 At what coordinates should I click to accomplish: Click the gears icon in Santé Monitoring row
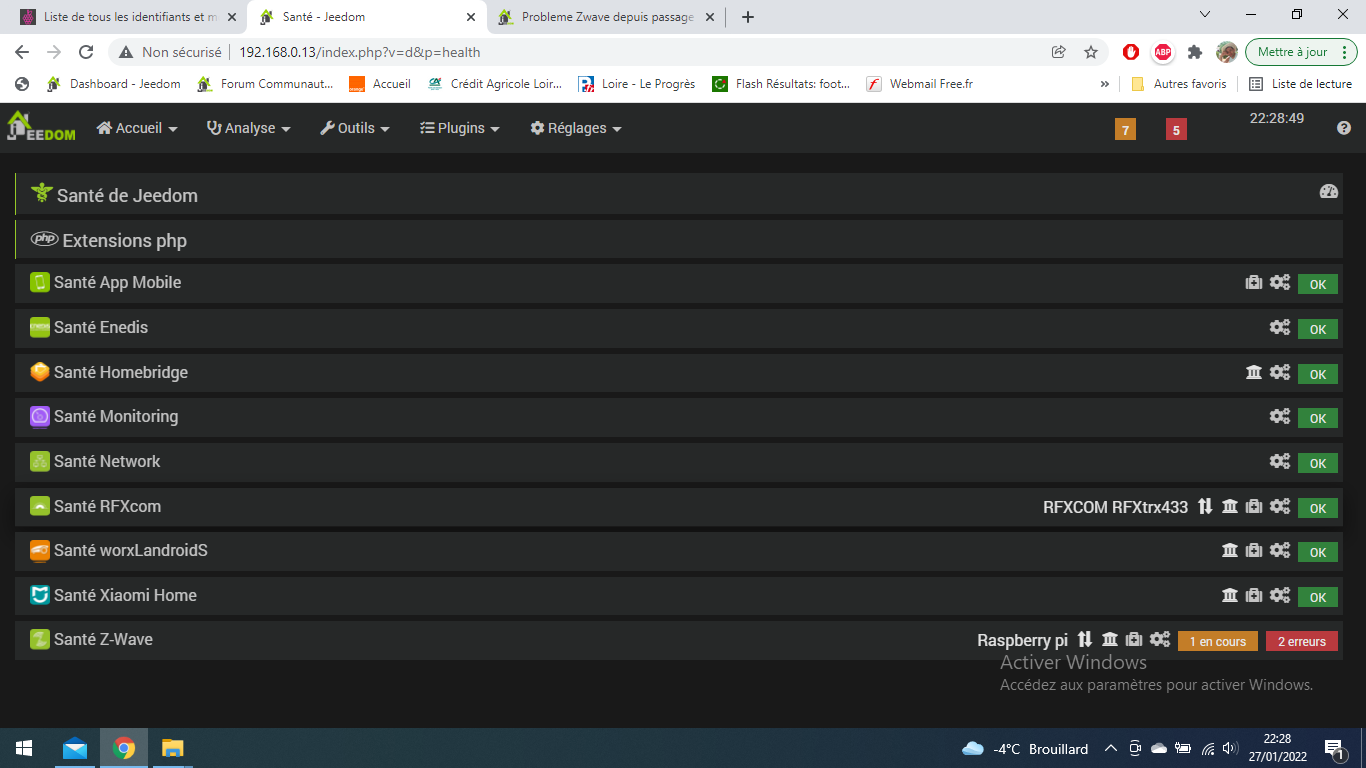pyautogui.click(x=1280, y=416)
